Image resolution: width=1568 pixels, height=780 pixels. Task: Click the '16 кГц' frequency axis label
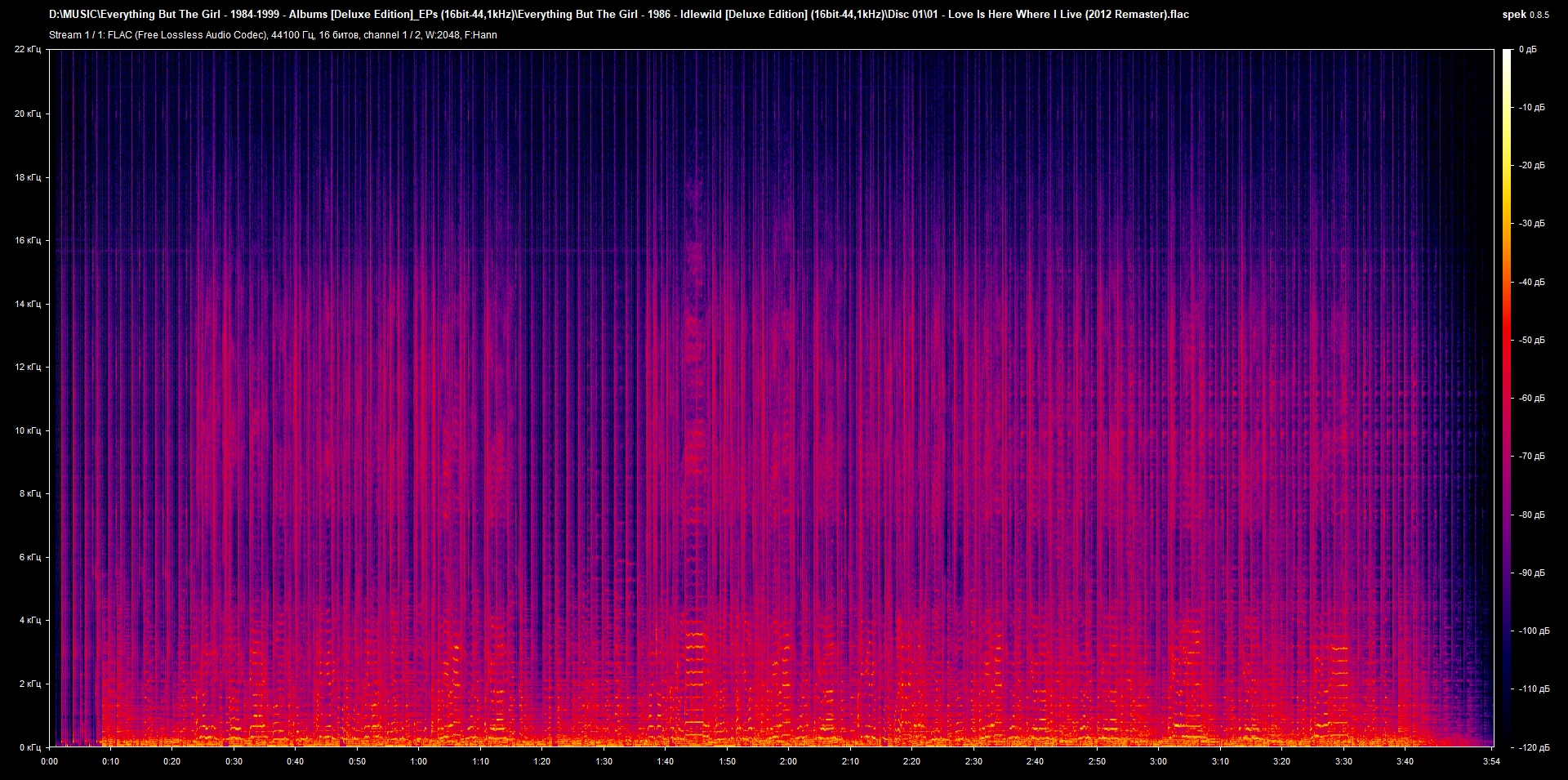tap(28, 240)
